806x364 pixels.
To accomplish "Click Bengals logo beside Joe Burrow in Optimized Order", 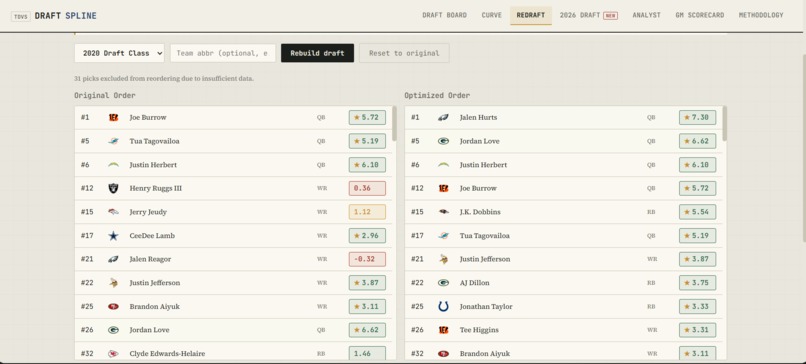I will 443,188.
